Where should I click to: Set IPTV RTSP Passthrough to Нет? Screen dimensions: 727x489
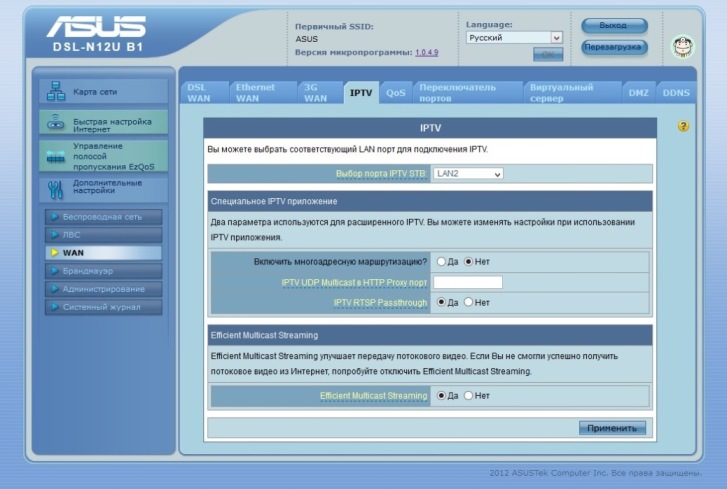click(x=469, y=302)
